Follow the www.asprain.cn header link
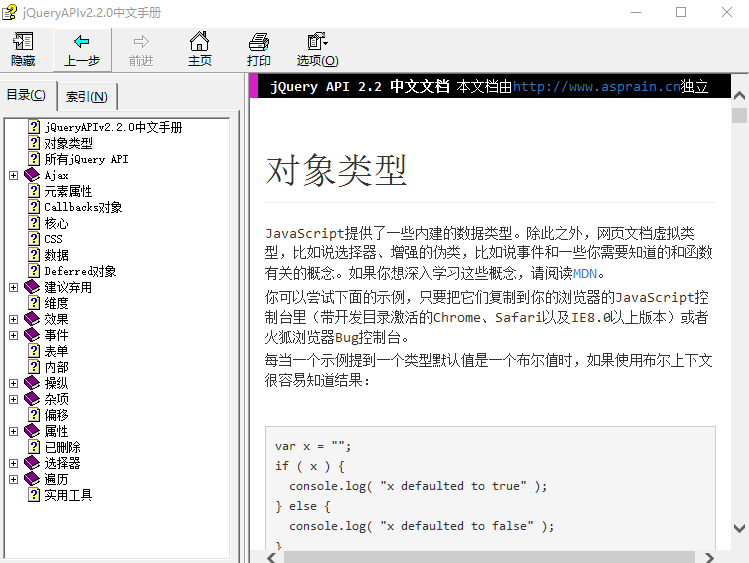749x563 pixels. pos(597,87)
